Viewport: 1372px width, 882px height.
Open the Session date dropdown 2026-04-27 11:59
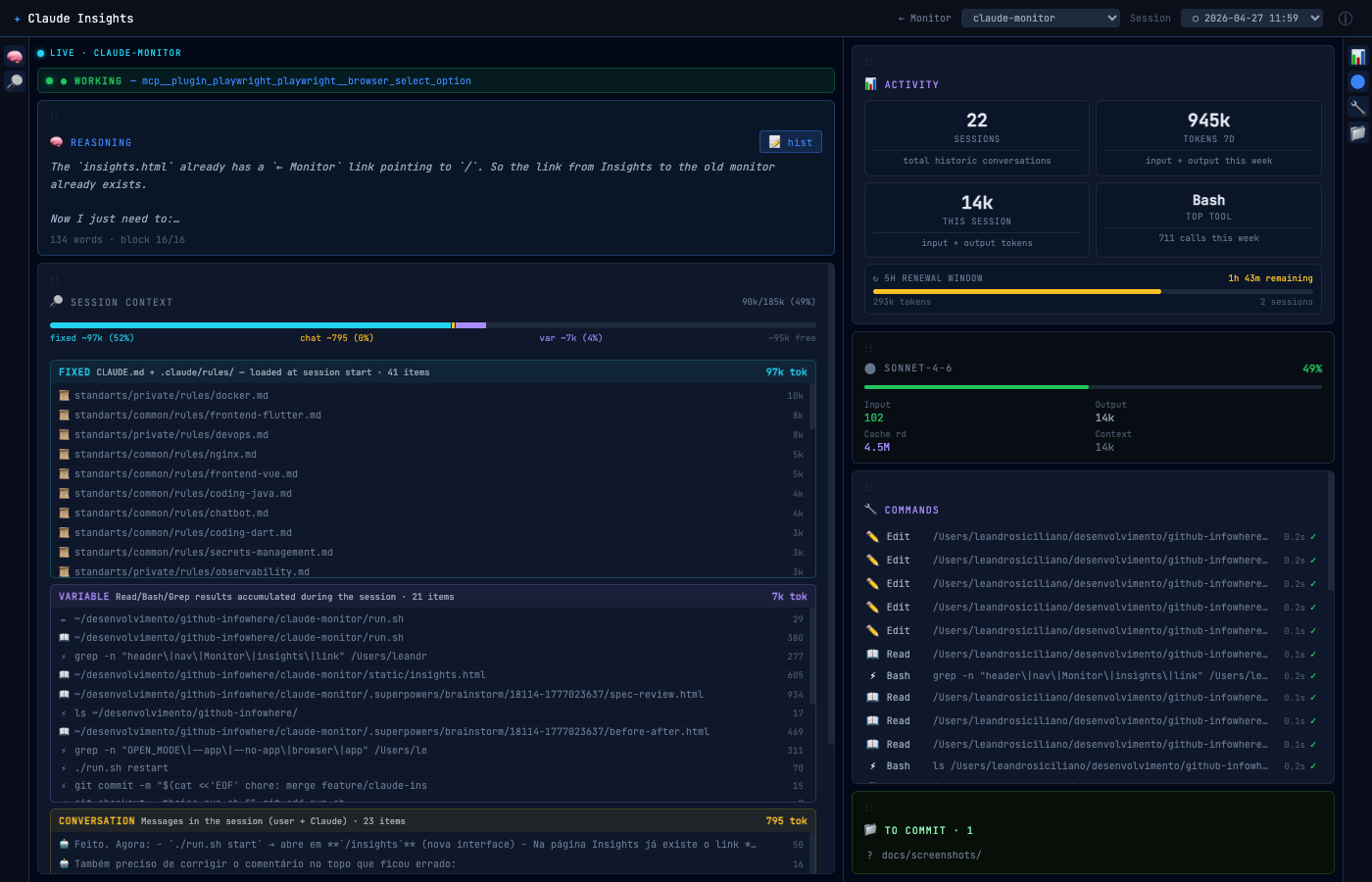click(x=1252, y=18)
